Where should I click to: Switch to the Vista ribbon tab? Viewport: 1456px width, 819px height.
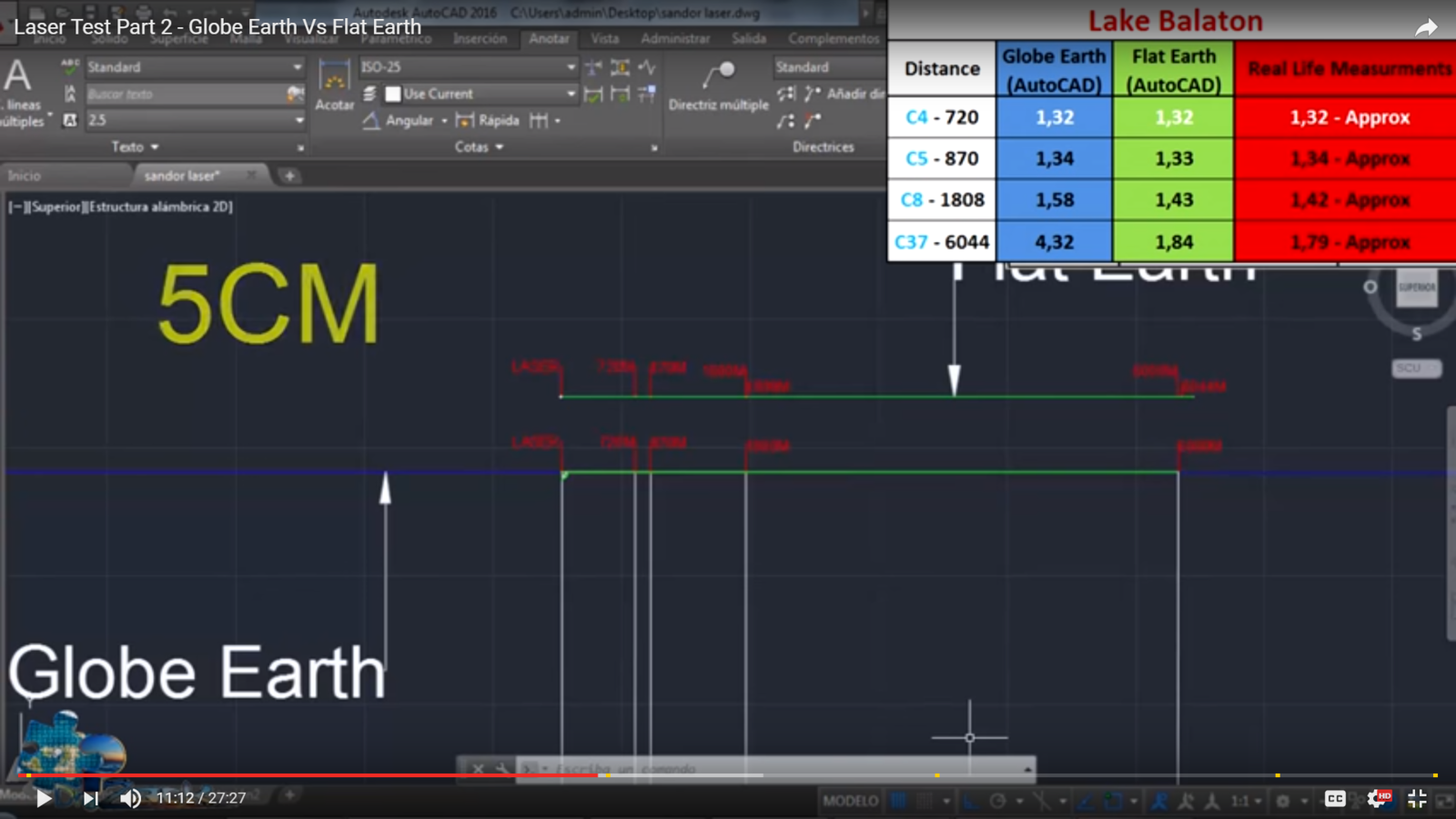coord(605,38)
